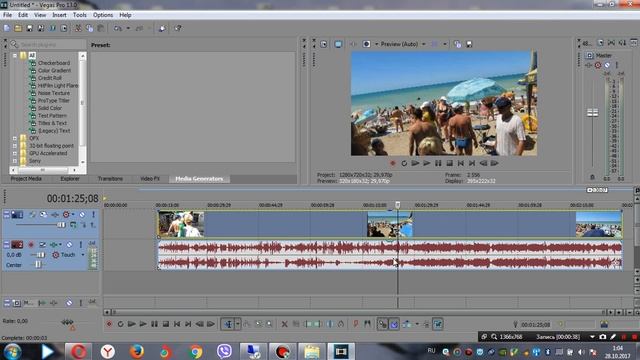640x360 pixels.
Task: Select Checkerboard generator in tree
Action: pos(54,63)
